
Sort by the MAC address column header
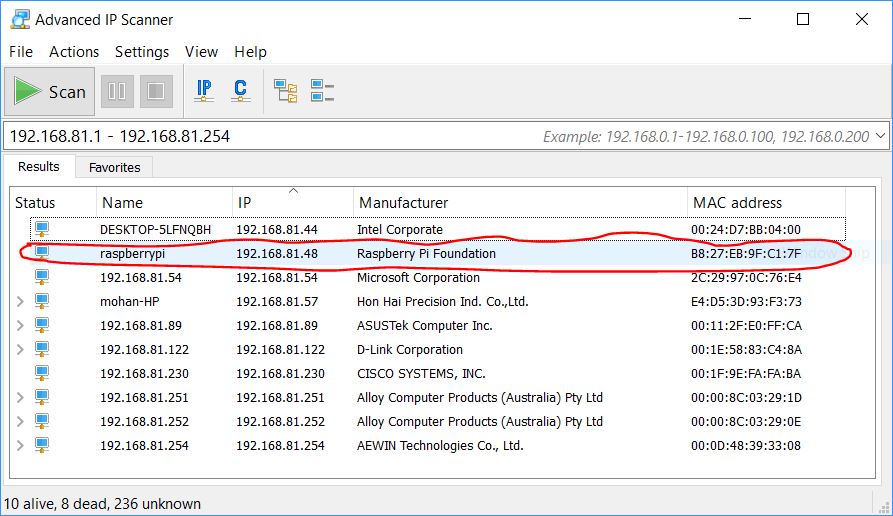tap(766, 203)
